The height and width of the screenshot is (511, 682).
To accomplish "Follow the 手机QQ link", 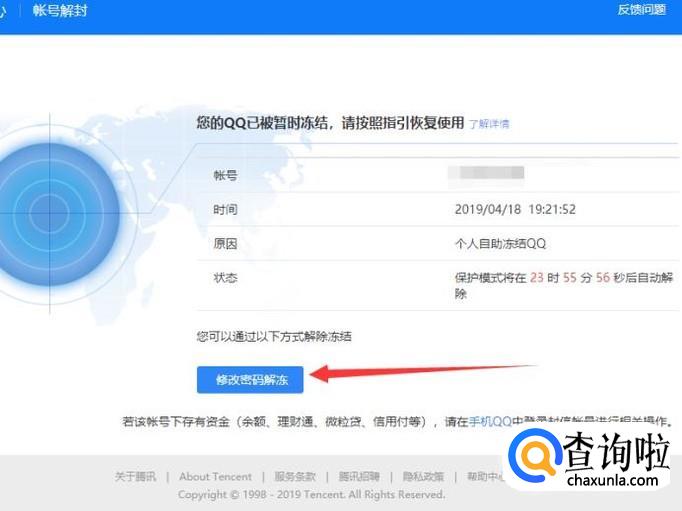I will point(490,421).
